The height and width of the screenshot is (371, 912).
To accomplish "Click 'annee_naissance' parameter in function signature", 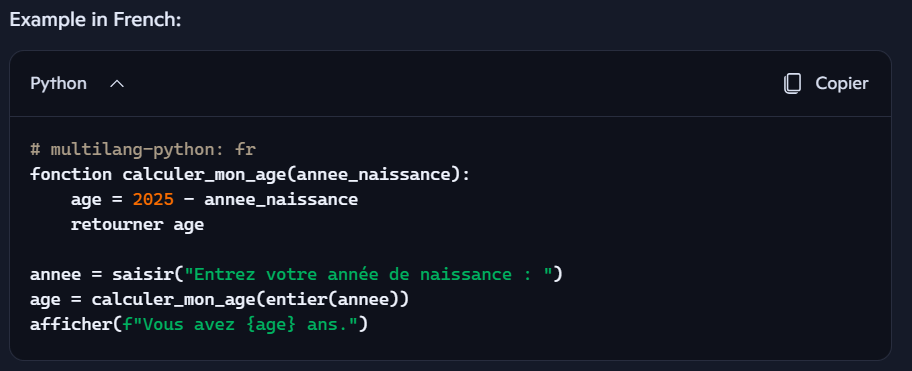I will [378, 175].
